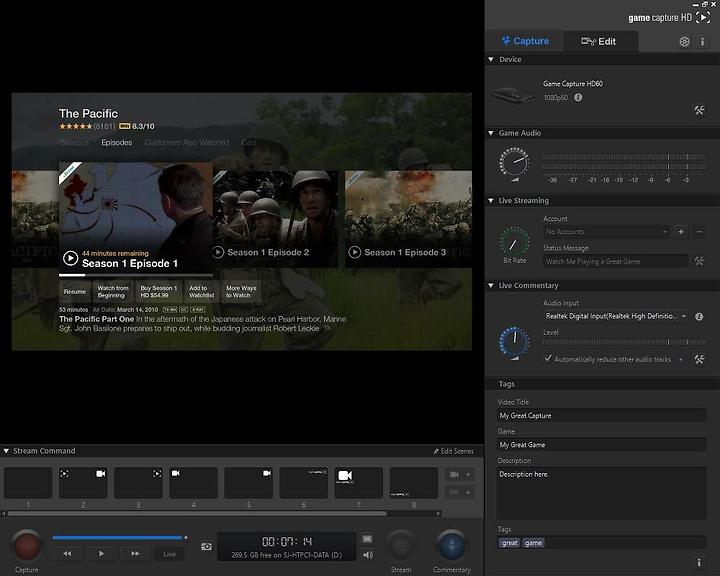Image resolution: width=720 pixels, height=576 pixels.
Task: Open Live Commentary settings tools icon
Action: (699, 359)
